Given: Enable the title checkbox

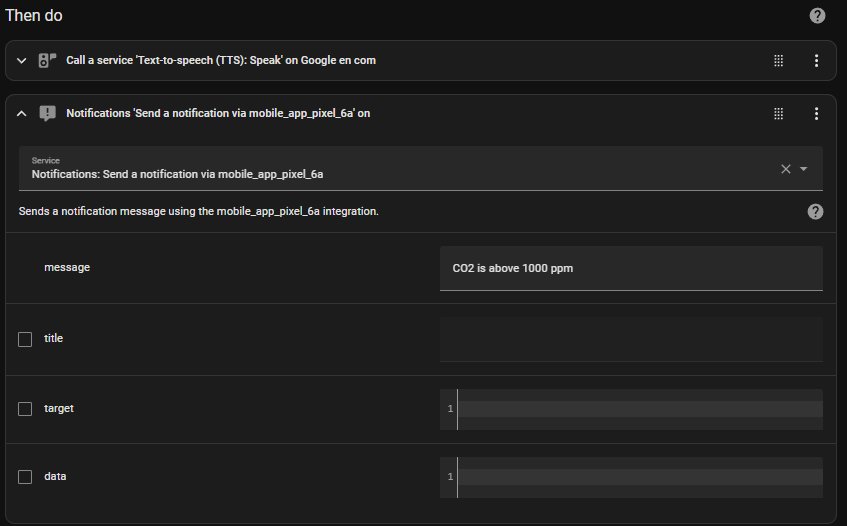Looking at the screenshot, I should coord(25,339).
